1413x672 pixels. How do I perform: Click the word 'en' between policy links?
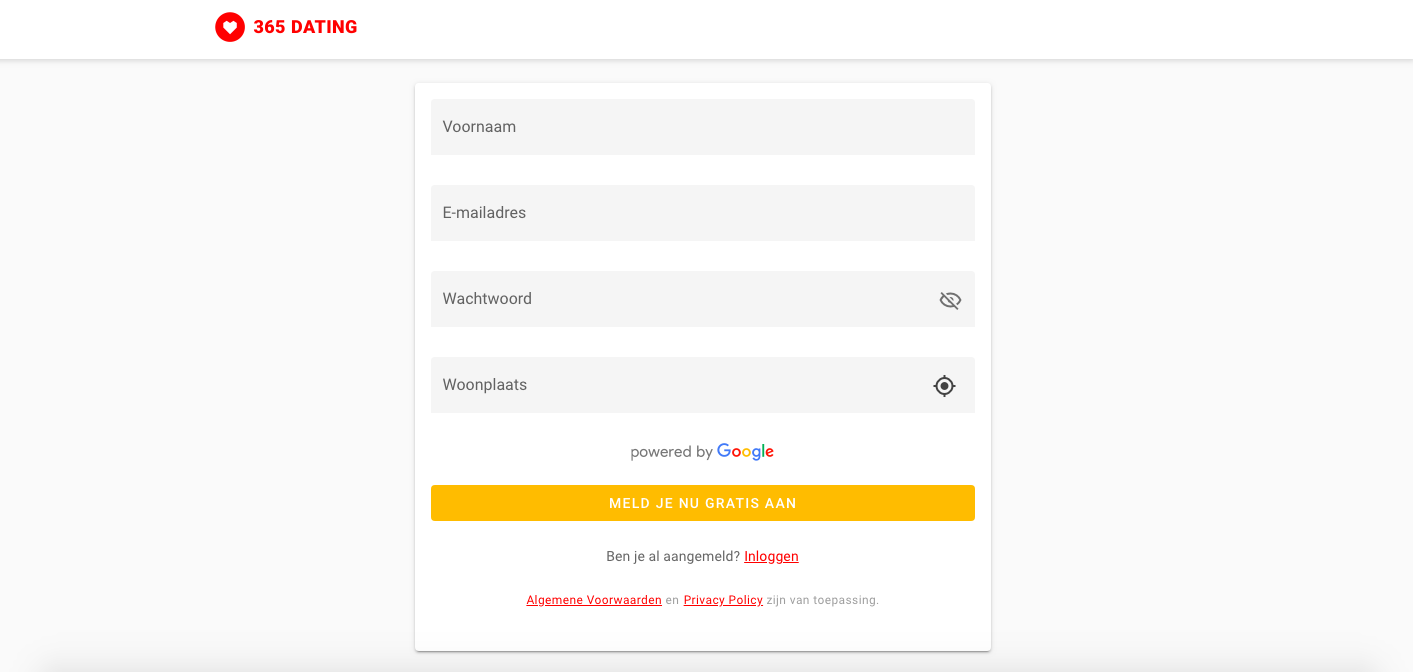(x=672, y=600)
